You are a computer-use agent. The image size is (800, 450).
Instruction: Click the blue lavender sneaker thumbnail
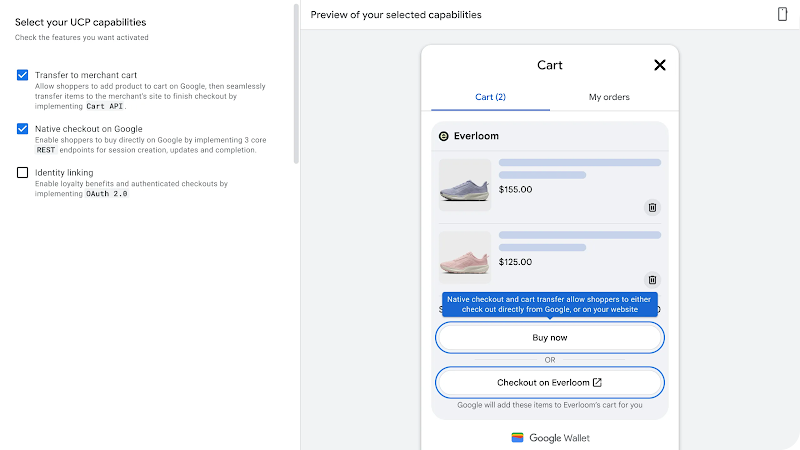click(x=465, y=185)
